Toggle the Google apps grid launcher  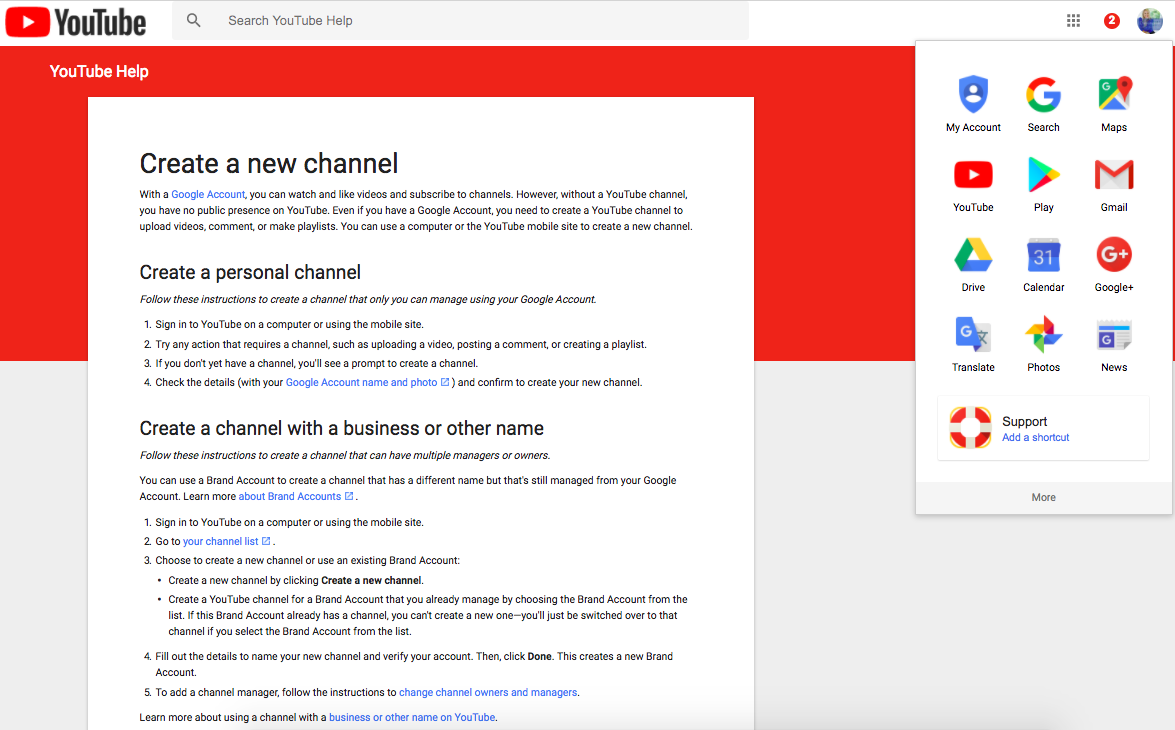click(1073, 21)
